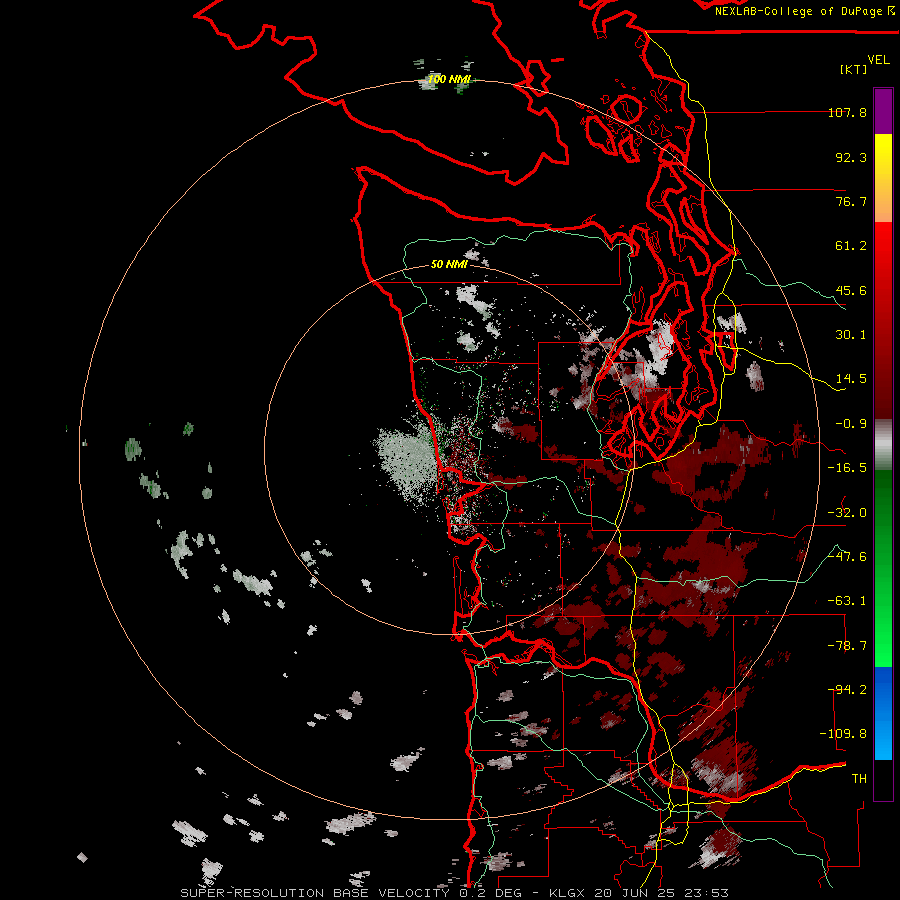The image size is (900, 900).
Task: Click the yellow-orange segment of velocity color bar
Action: tap(883, 178)
